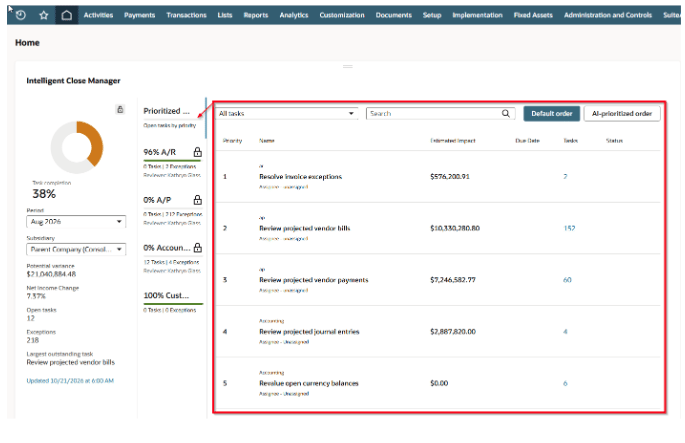Select the Prioritized tab in the category list
This screenshot has width=685, height=443.
coord(172,117)
